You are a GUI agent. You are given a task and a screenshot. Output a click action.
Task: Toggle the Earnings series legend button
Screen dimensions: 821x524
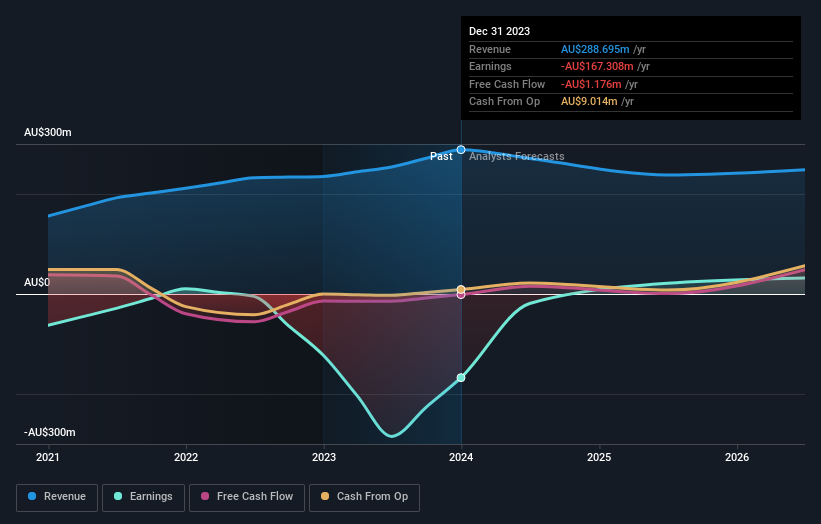(143, 497)
